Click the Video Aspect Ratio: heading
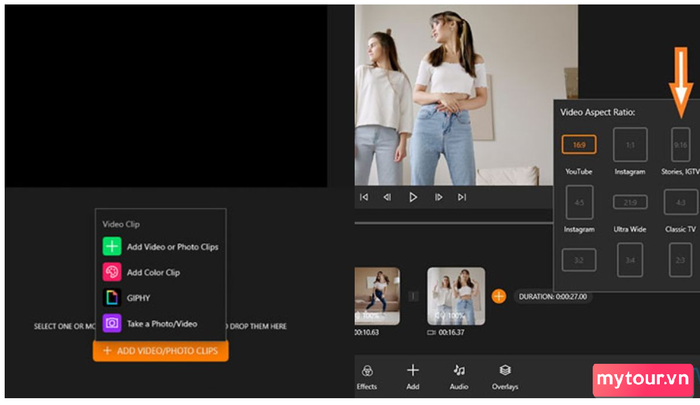 pos(598,112)
